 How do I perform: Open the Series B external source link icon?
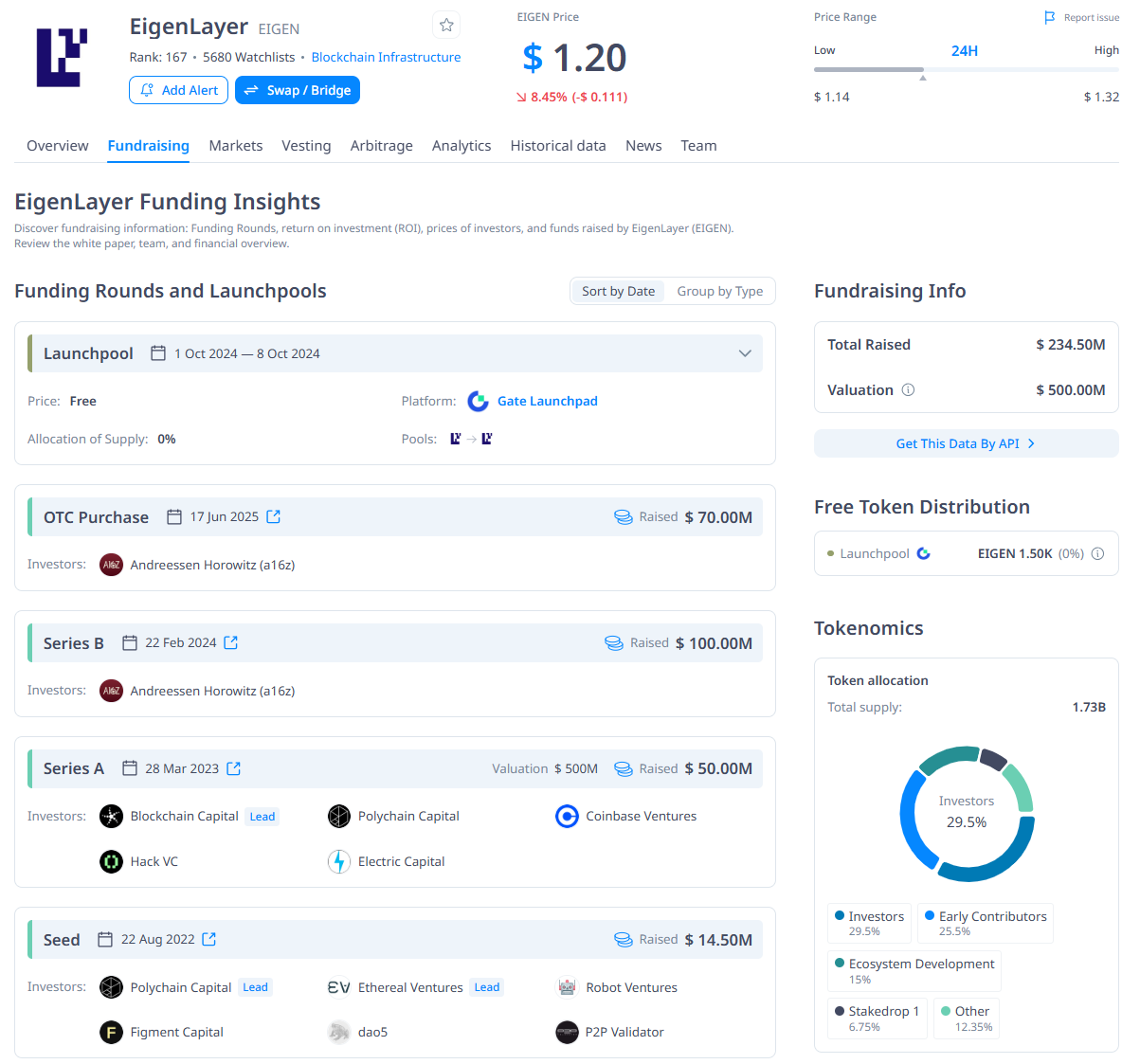[x=231, y=642]
